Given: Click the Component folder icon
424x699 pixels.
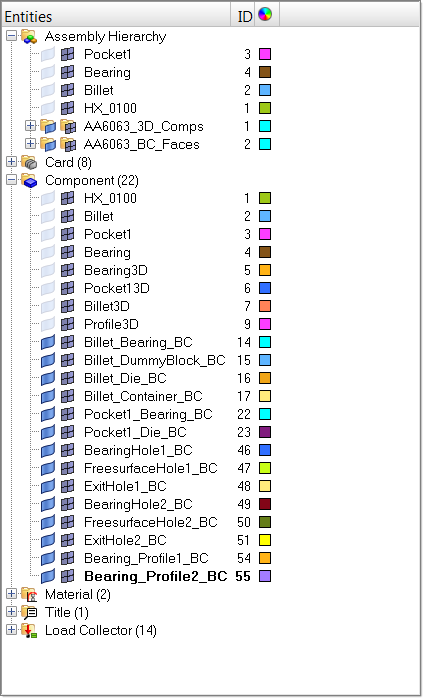Looking at the screenshot, I should point(29,181).
